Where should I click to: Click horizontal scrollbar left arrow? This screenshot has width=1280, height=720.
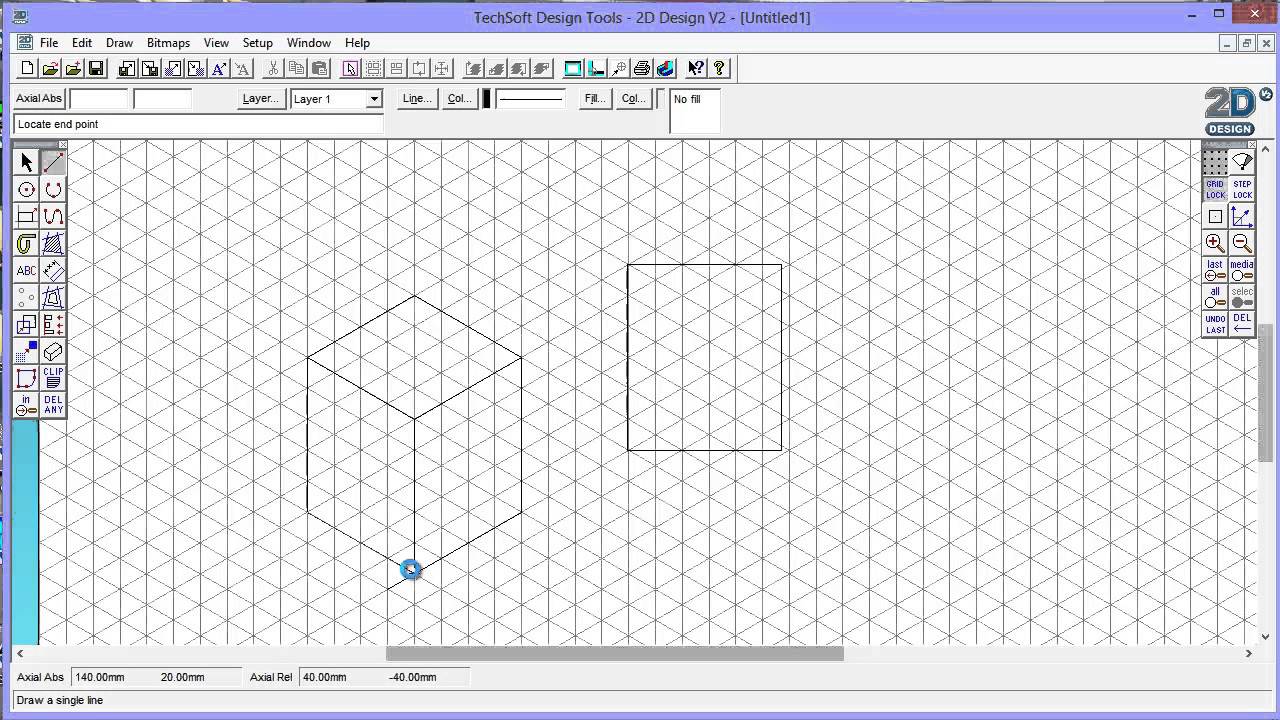(x=20, y=653)
